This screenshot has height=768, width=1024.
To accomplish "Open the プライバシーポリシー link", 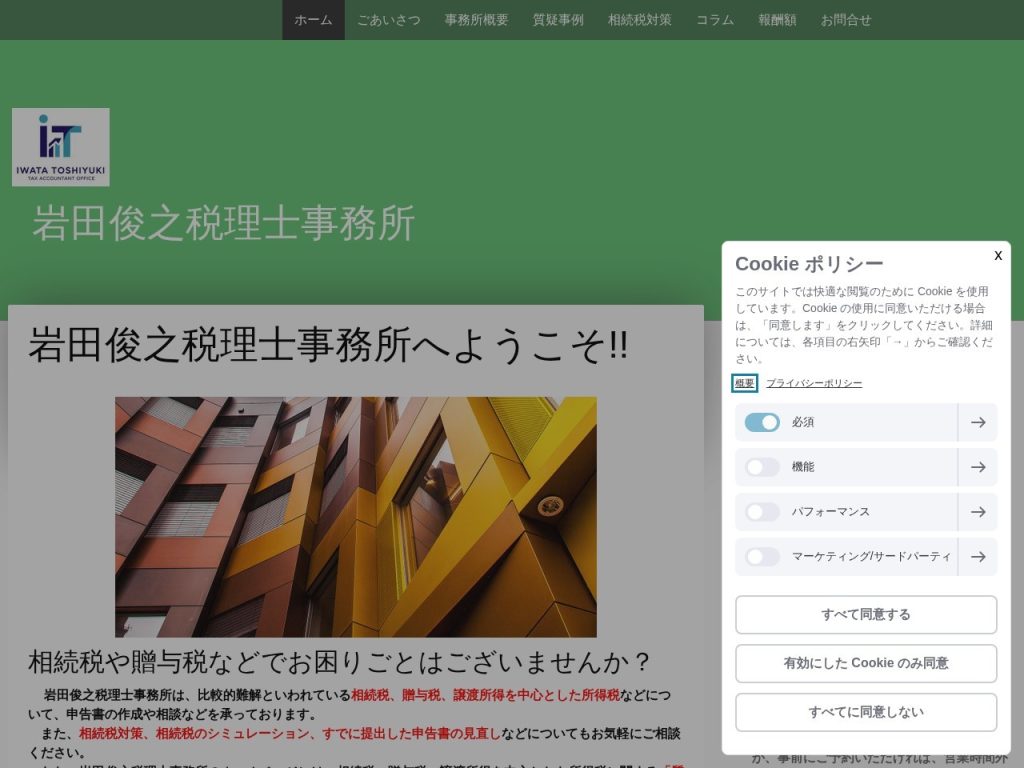I will [814, 383].
